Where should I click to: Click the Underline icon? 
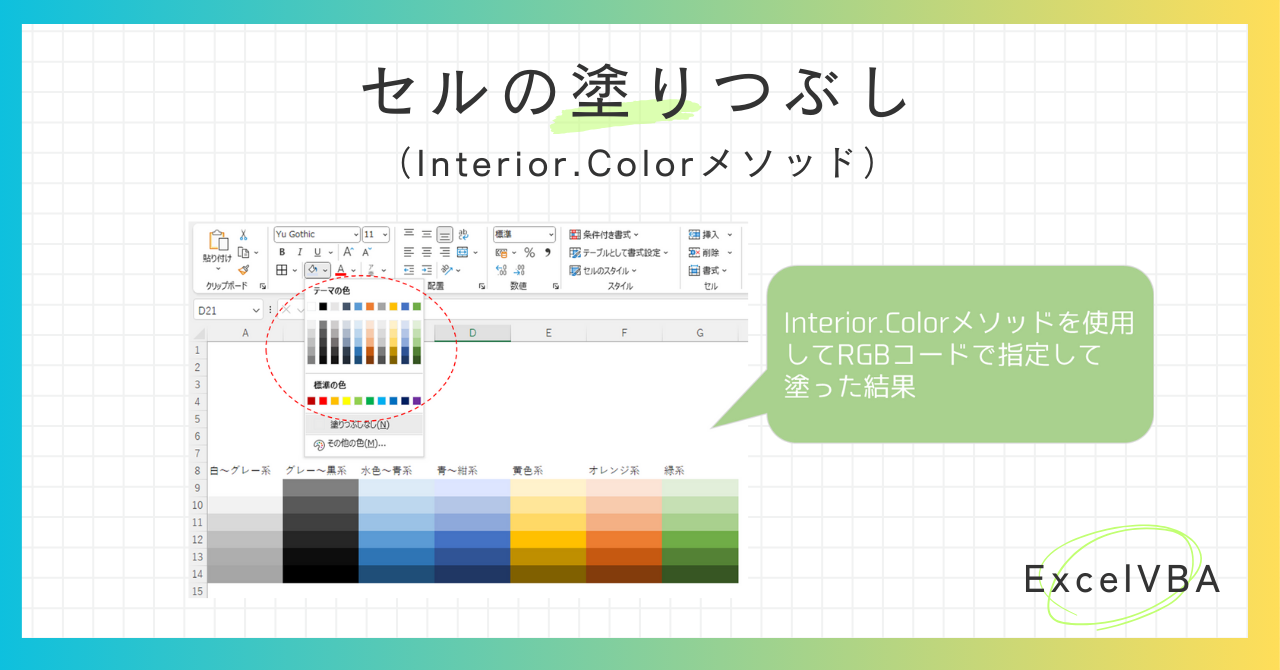pos(317,253)
